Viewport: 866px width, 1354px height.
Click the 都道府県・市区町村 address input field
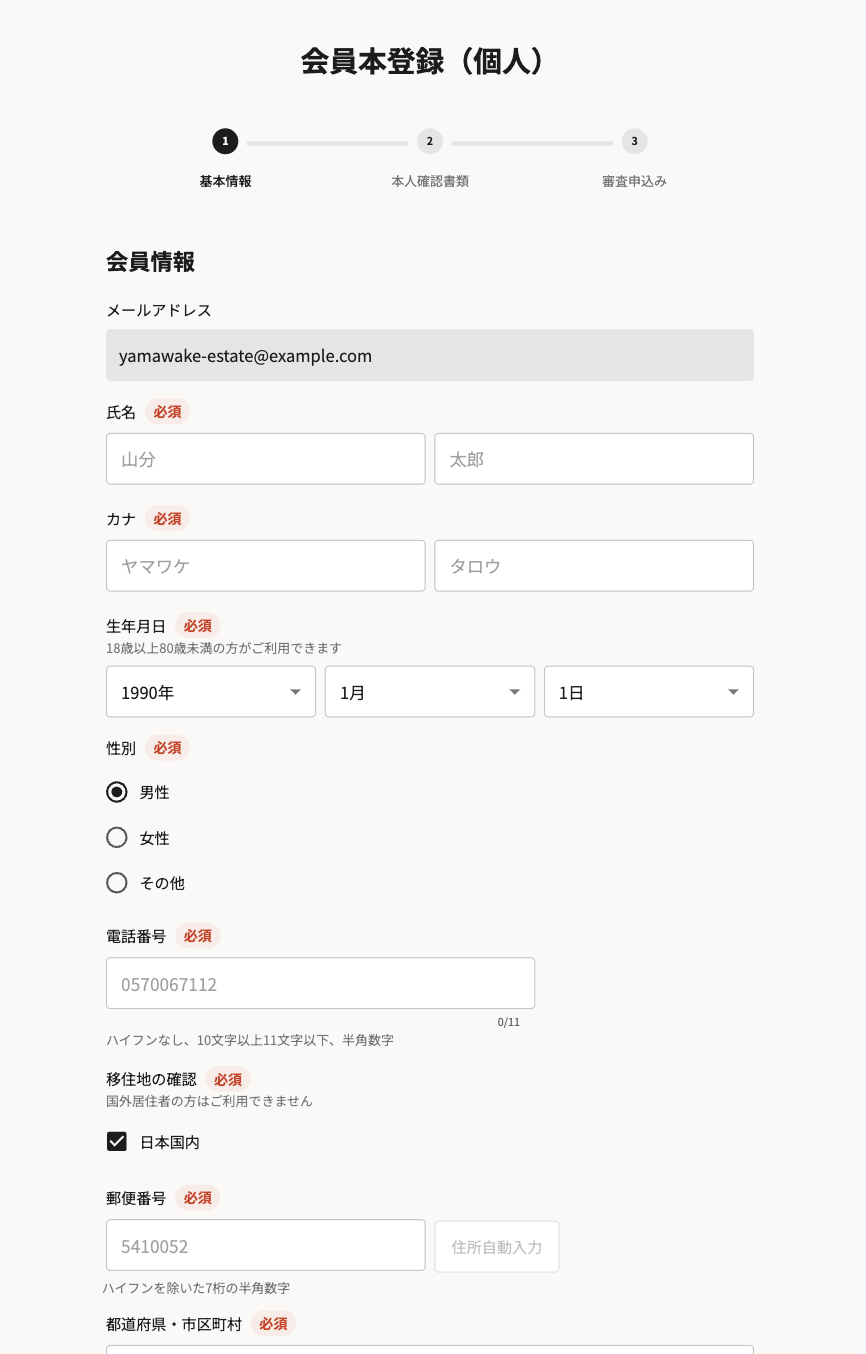pos(430,1350)
